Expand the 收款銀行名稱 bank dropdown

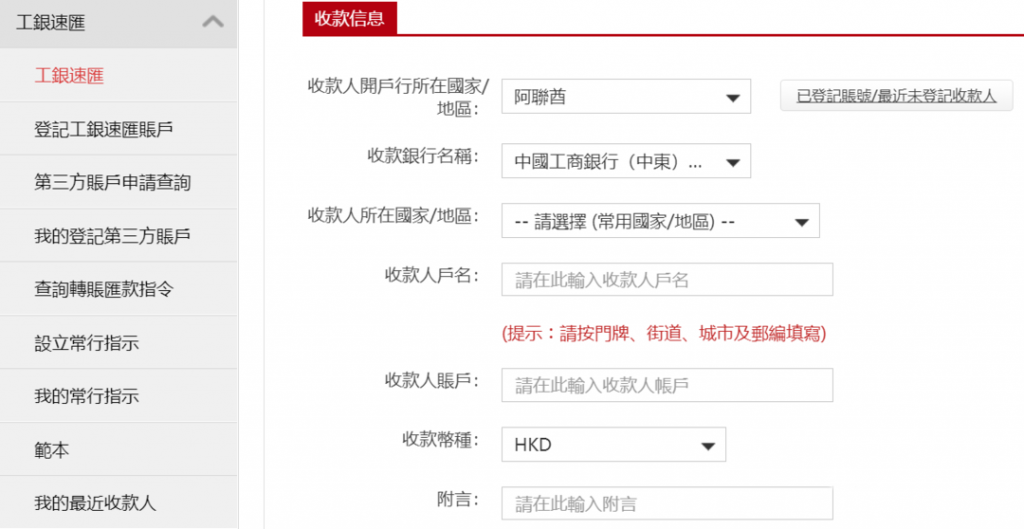pos(626,161)
